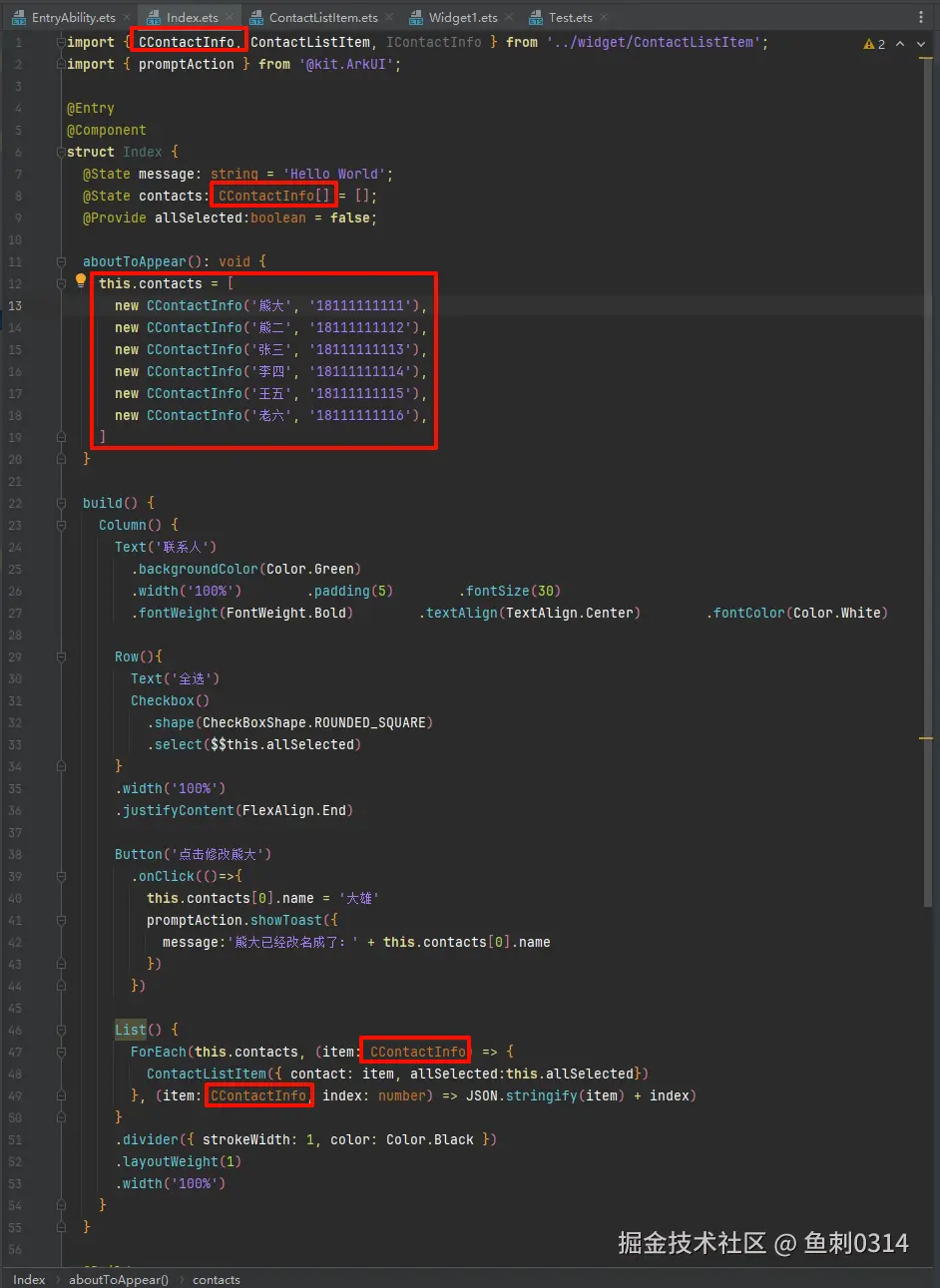The height and width of the screenshot is (1288, 940).
Task: Click the 'Hello World' string literal
Action: 334,174
